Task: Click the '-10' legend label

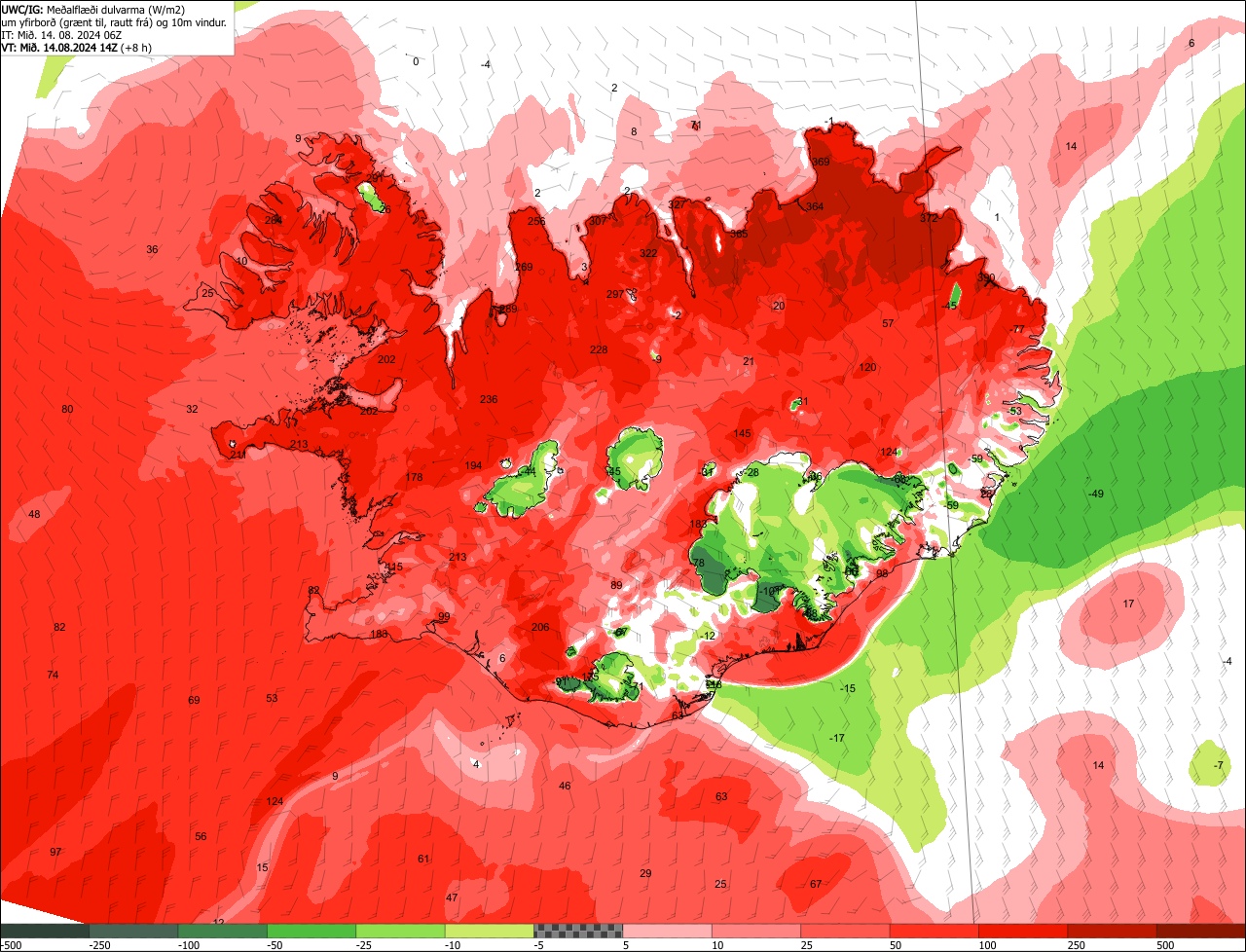Action: (x=455, y=945)
